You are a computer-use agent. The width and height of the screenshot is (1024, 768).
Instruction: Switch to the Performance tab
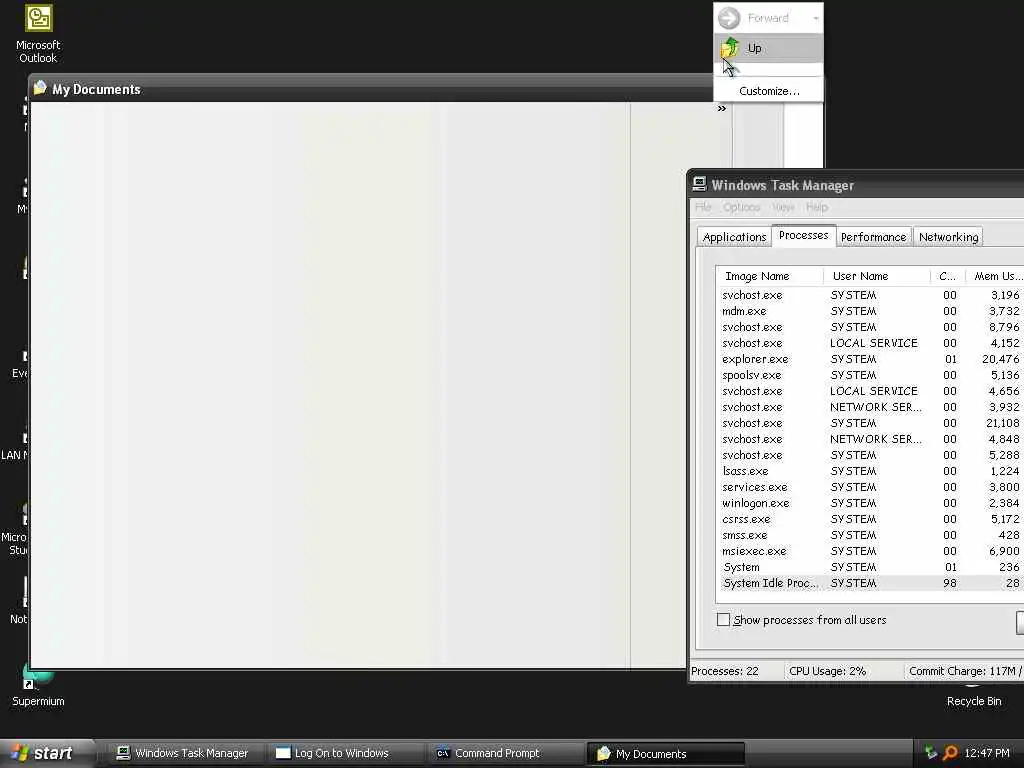tap(873, 237)
